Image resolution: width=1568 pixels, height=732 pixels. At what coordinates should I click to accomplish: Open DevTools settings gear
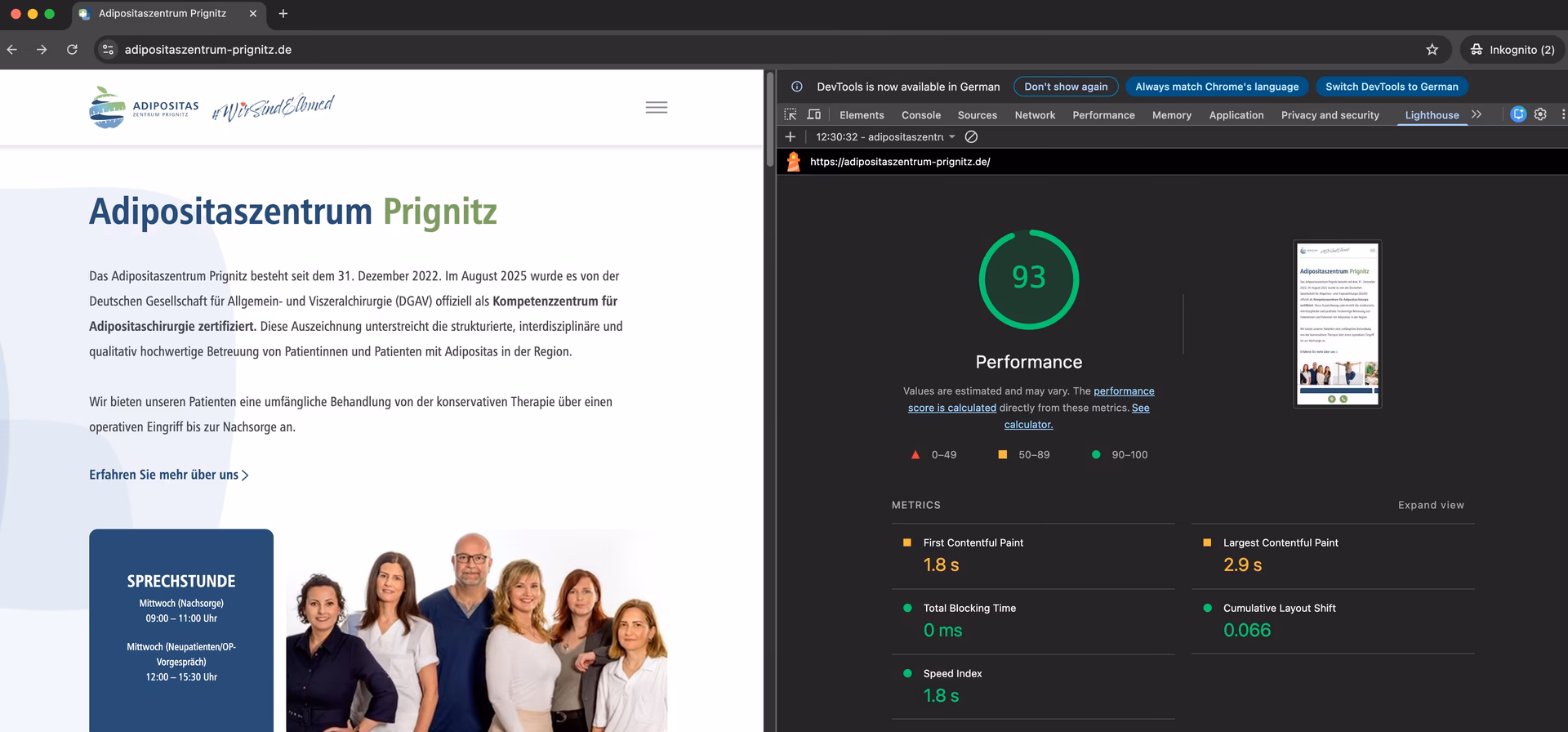1540,114
